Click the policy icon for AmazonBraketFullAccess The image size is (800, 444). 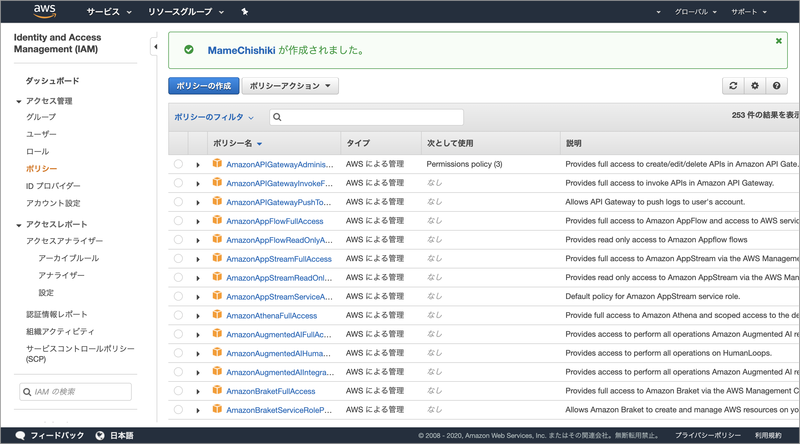click(x=217, y=390)
